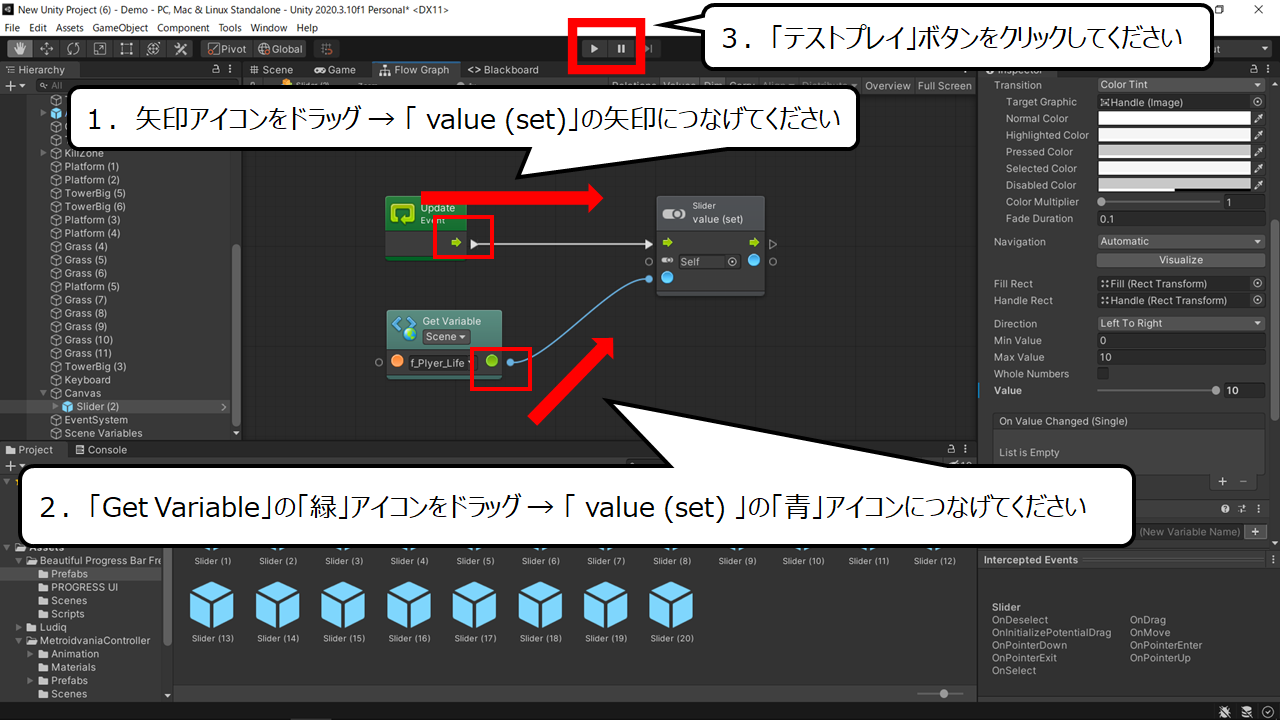The width and height of the screenshot is (1280, 720).
Task: Switch to the Console tab
Action: 100,450
